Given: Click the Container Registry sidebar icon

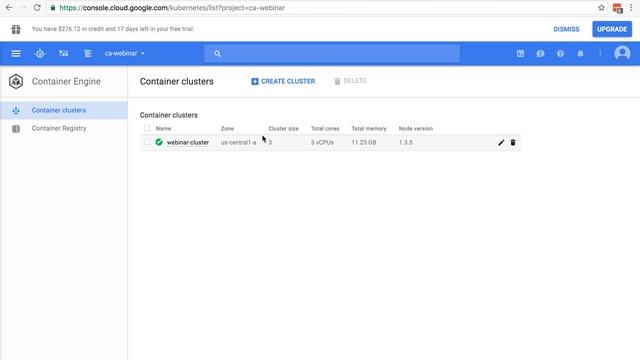Looking at the screenshot, I should [16, 129].
